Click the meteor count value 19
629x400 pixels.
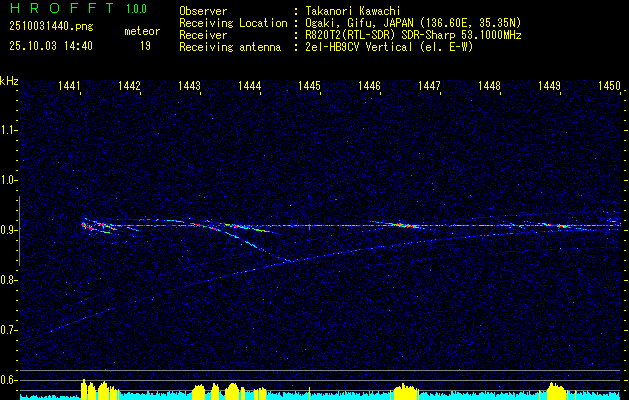click(x=145, y=46)
